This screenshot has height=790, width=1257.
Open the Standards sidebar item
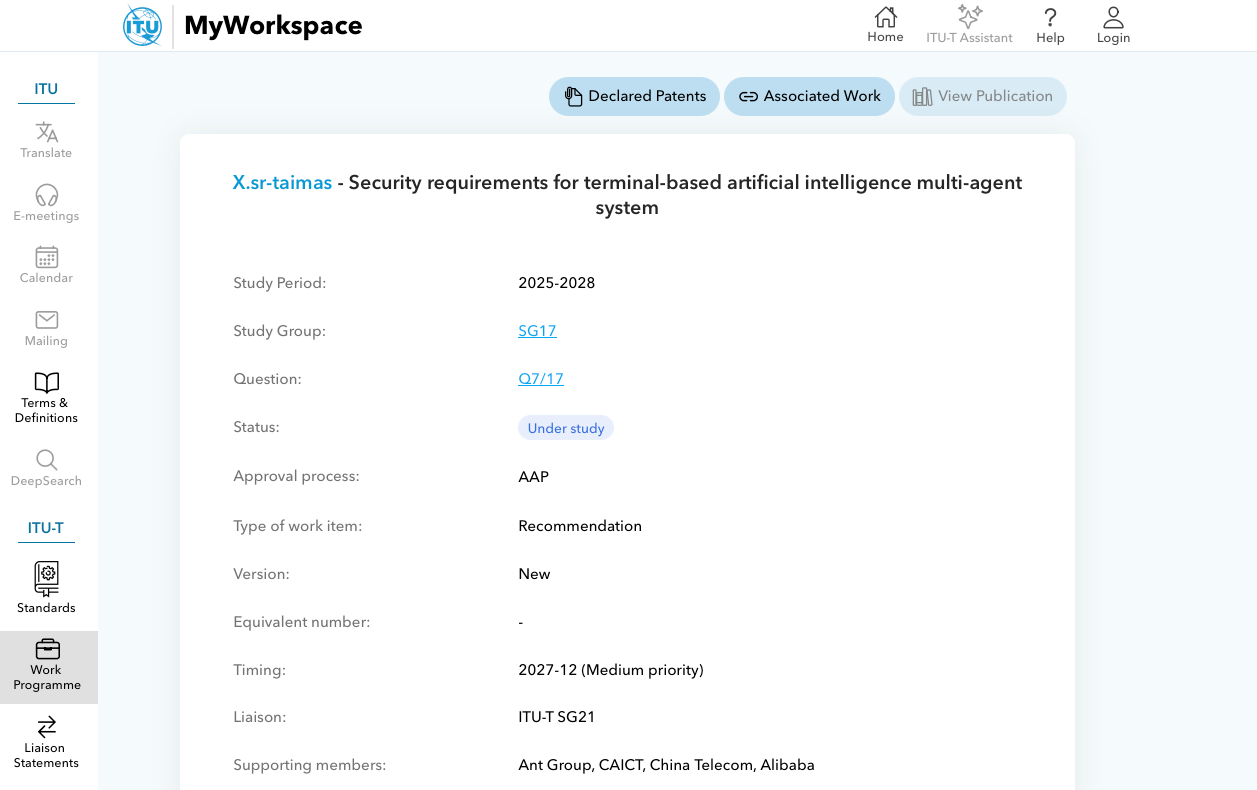coord(46,579)
